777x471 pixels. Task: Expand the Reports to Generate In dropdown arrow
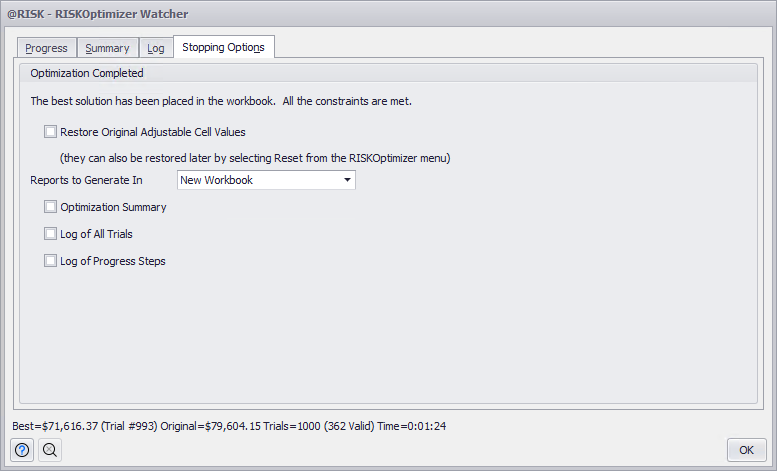(346, 180)
